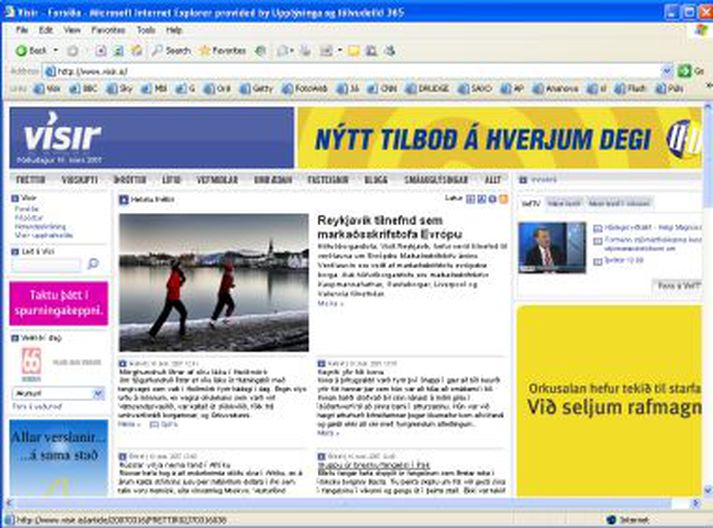713x528 pixels.
Task: Click the Windows flag logo in menu bar
Action: click(703, 30)
